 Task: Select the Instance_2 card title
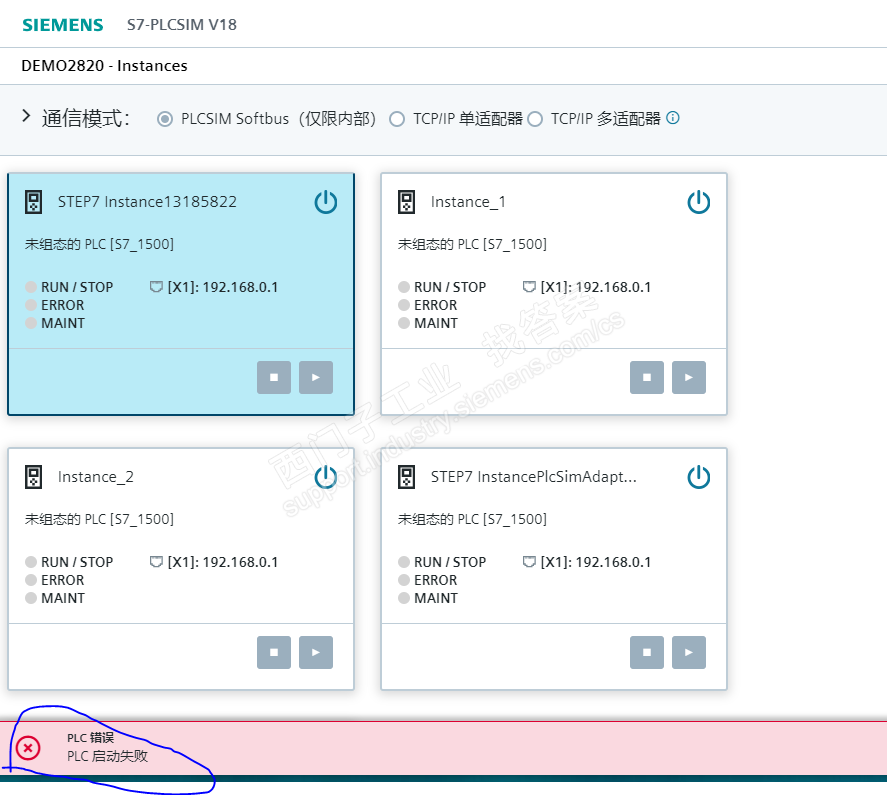[96, 477]
